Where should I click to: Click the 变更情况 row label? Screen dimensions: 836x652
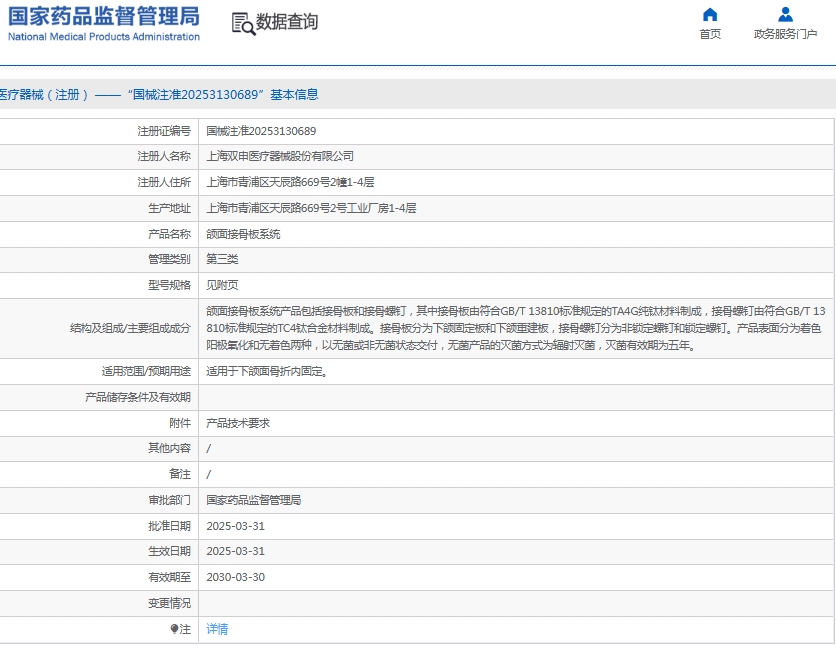(x=170, y=603)
